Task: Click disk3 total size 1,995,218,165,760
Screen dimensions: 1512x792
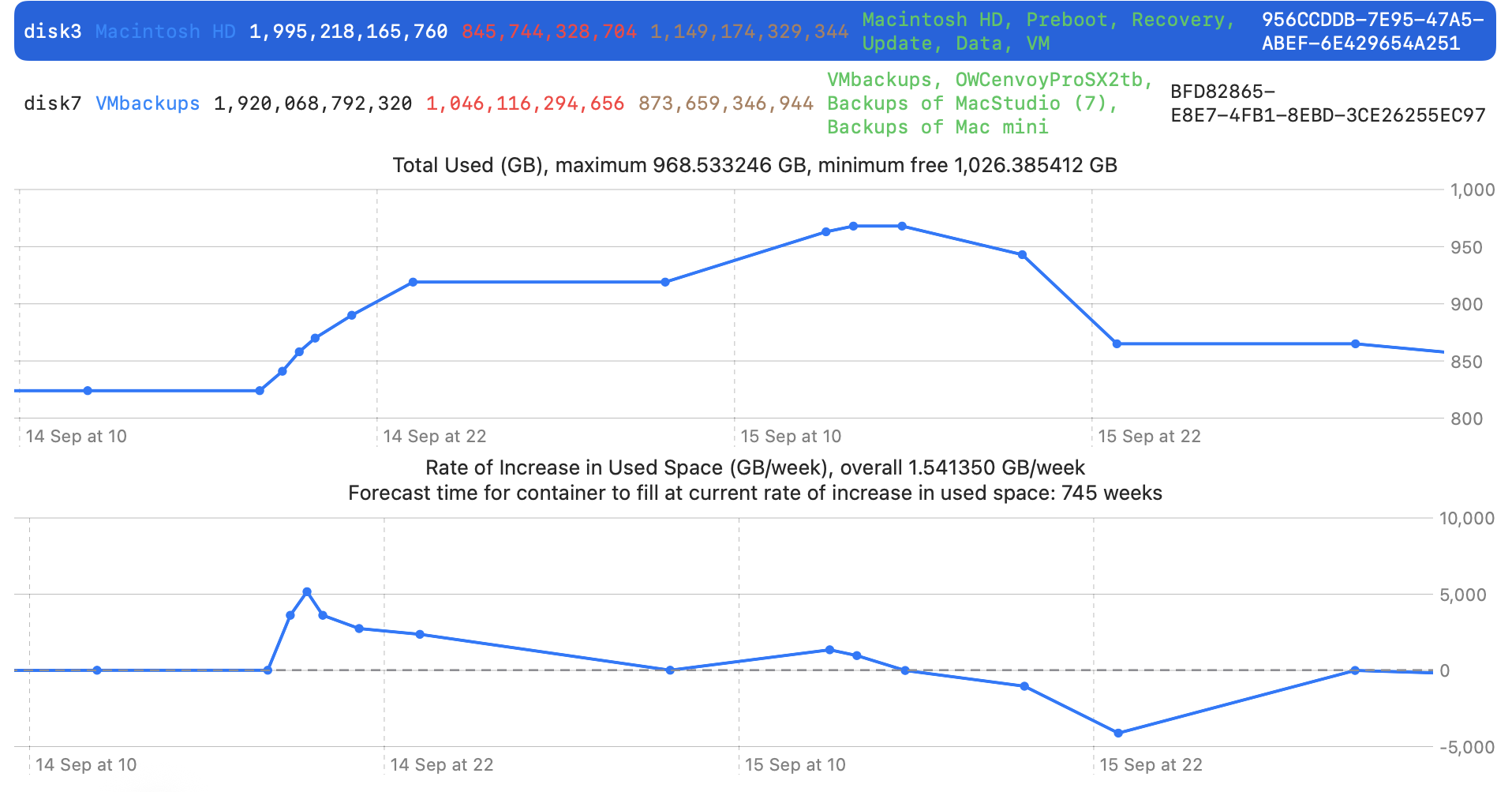Action: click(348, 32)
